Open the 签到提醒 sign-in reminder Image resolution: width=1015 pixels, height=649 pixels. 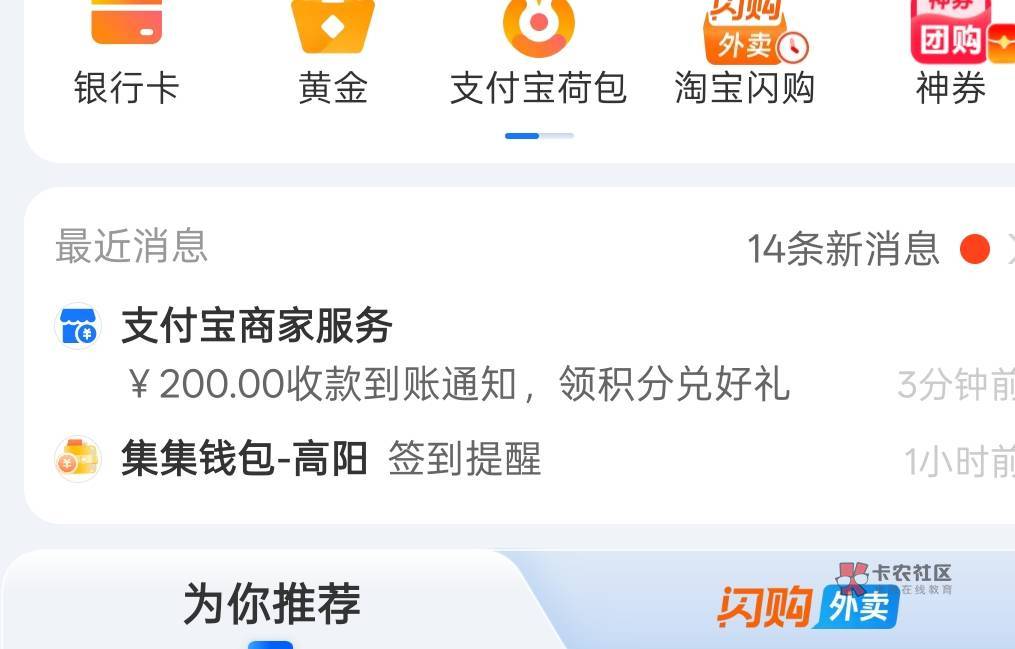point(464,459)
